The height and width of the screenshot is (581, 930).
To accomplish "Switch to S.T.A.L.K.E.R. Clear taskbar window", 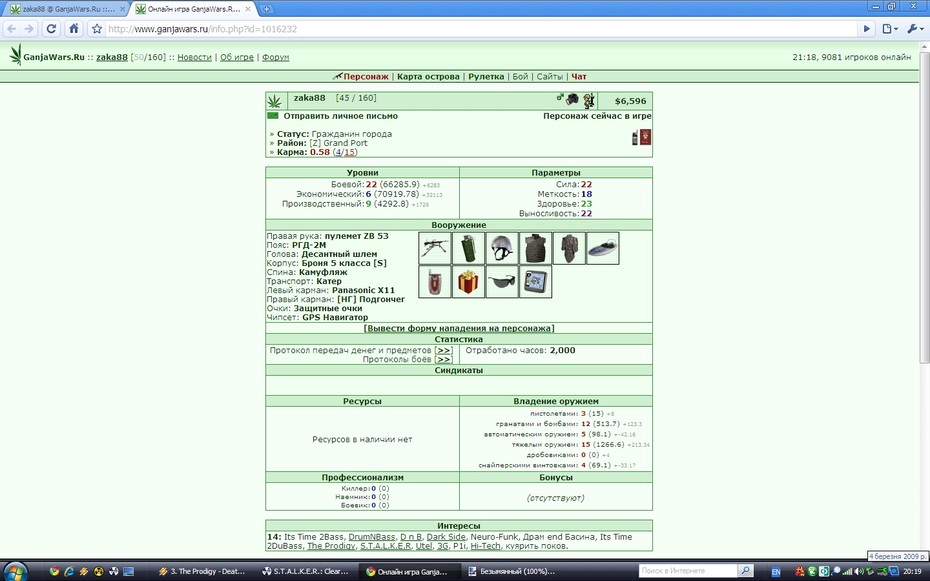I will (x=305, y=572).
